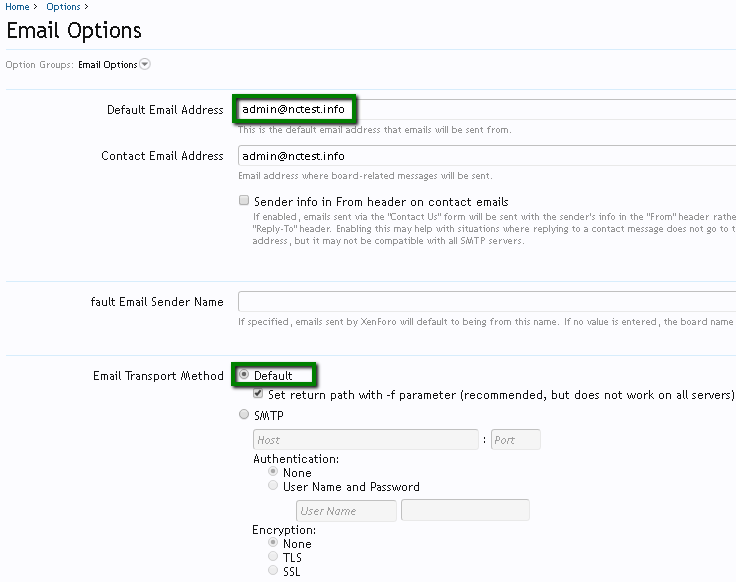Viewport: 736px width, 582px height.
Task: Select None under Authentication
Action: click(x=273, y=471)
